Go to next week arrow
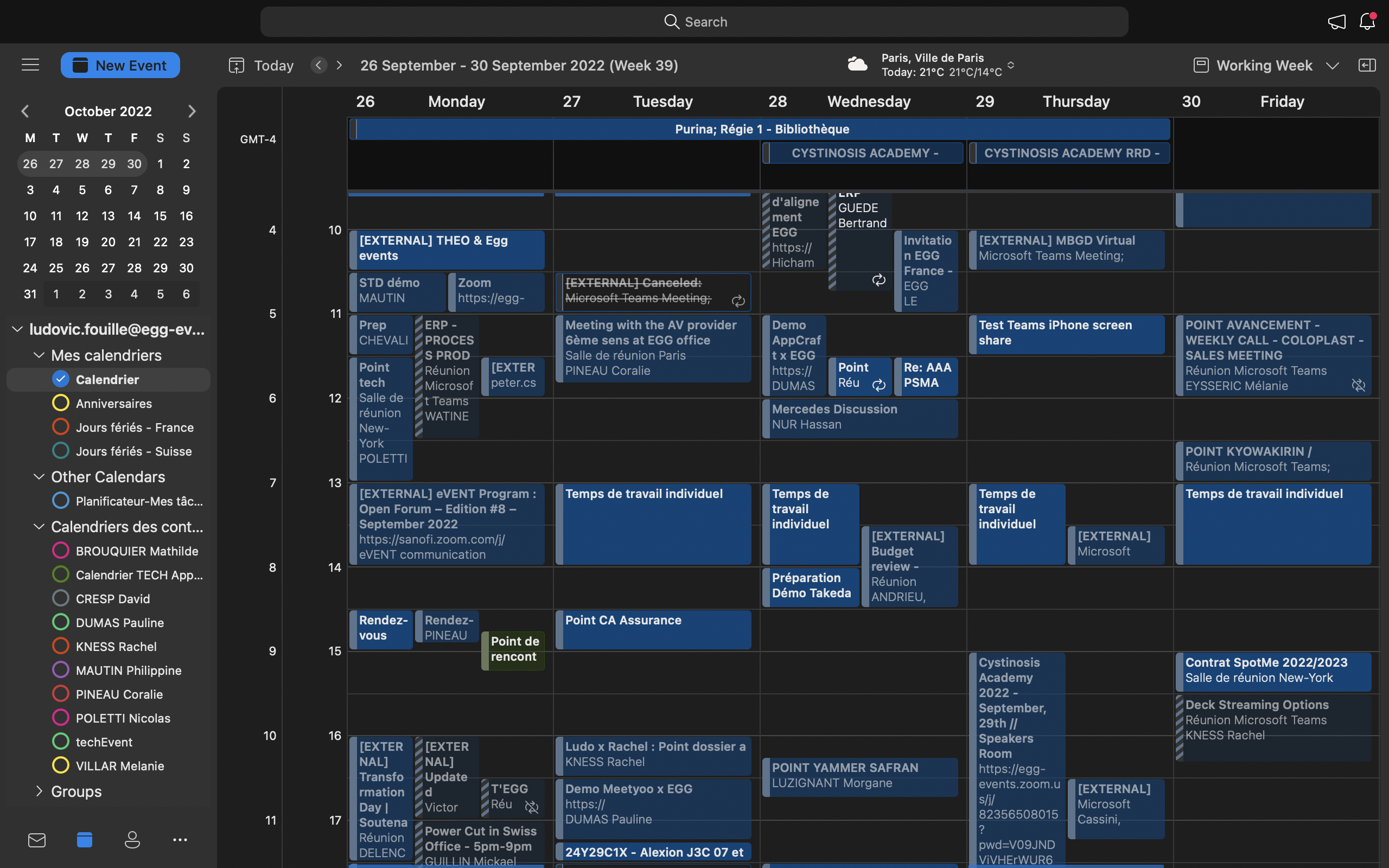Screen dimensions: 1389x868 pos(339,65)
